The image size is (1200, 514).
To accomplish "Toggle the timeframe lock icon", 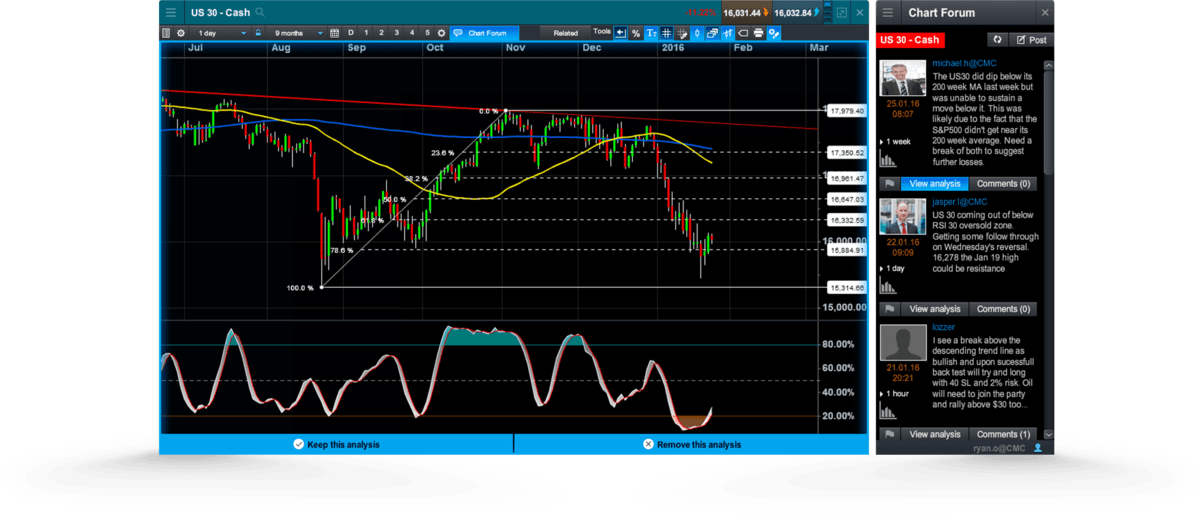I will (x=258, y=33).
